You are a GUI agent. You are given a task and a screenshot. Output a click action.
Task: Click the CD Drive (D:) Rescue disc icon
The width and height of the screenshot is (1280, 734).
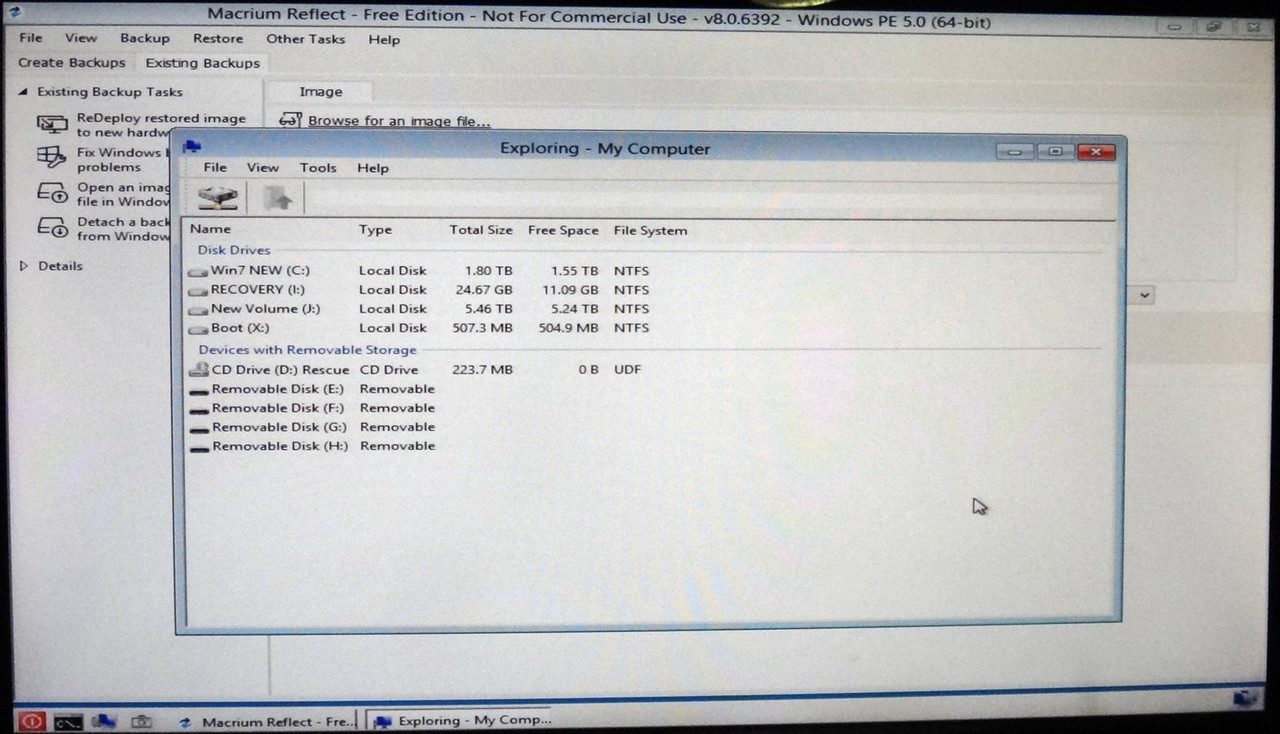[x=198, y=370]
